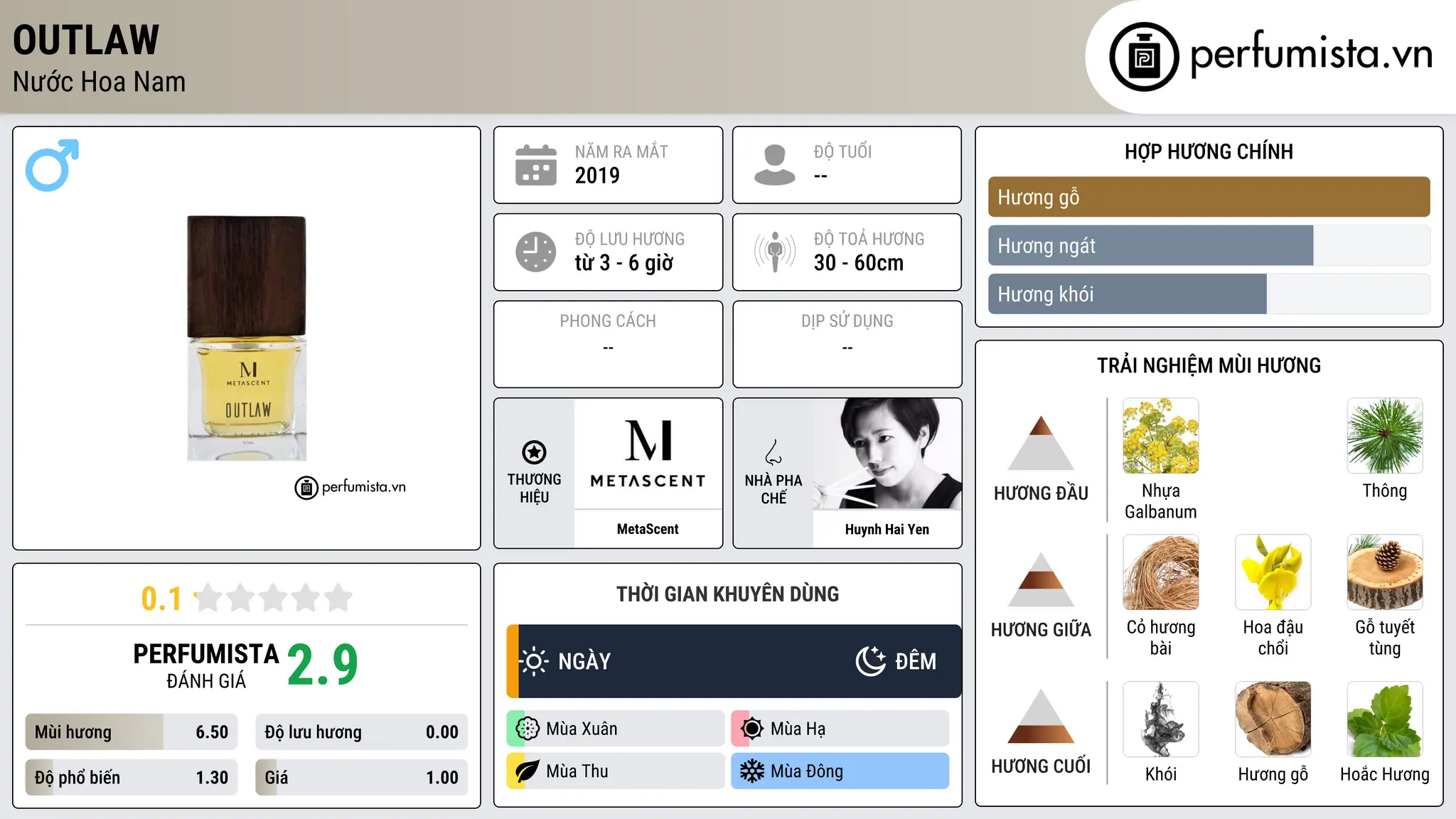Click the Phong cách style card
Screen dimensions: 1456x819
[x=608, y=344]
